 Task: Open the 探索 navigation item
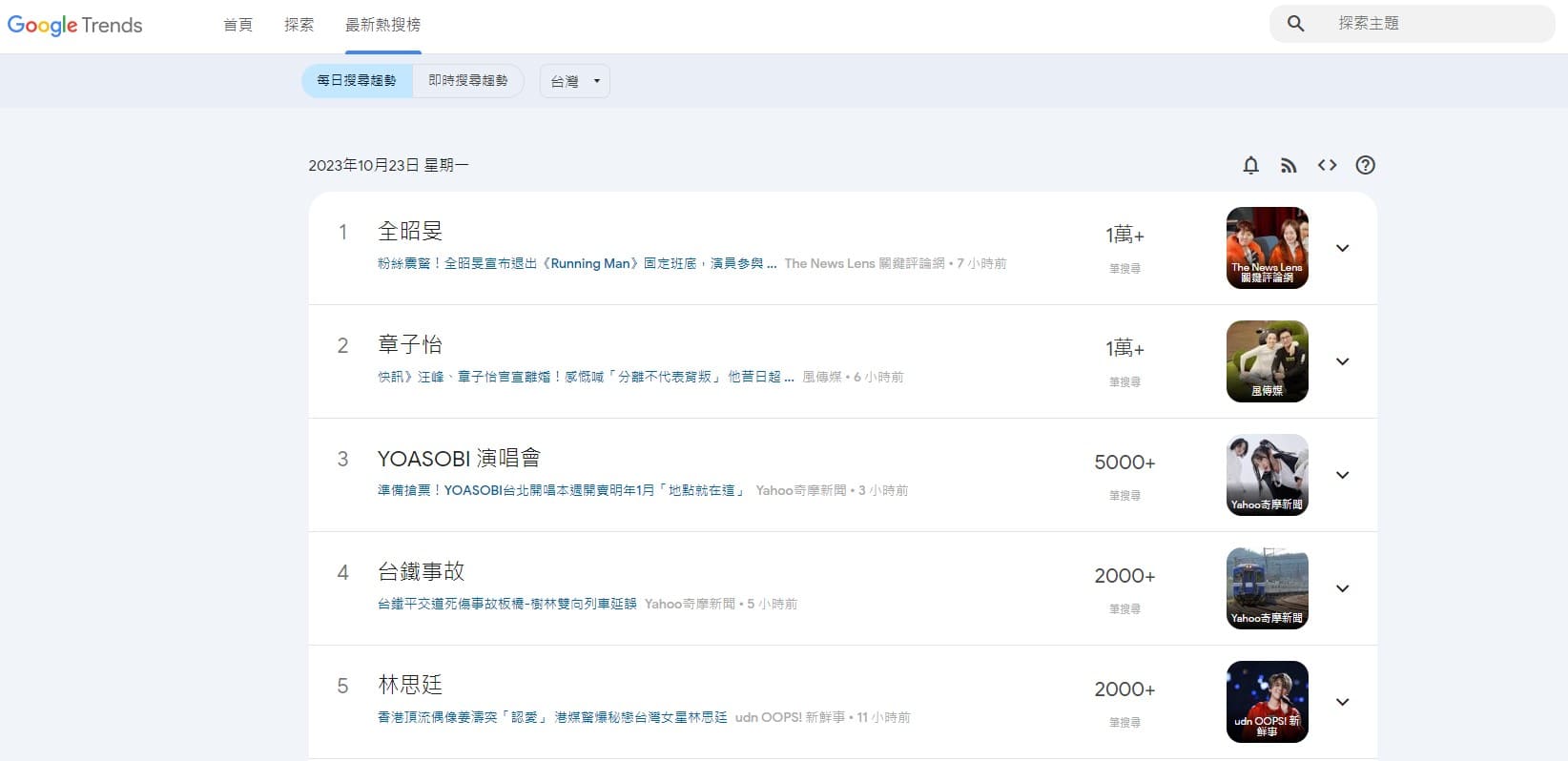299,25
